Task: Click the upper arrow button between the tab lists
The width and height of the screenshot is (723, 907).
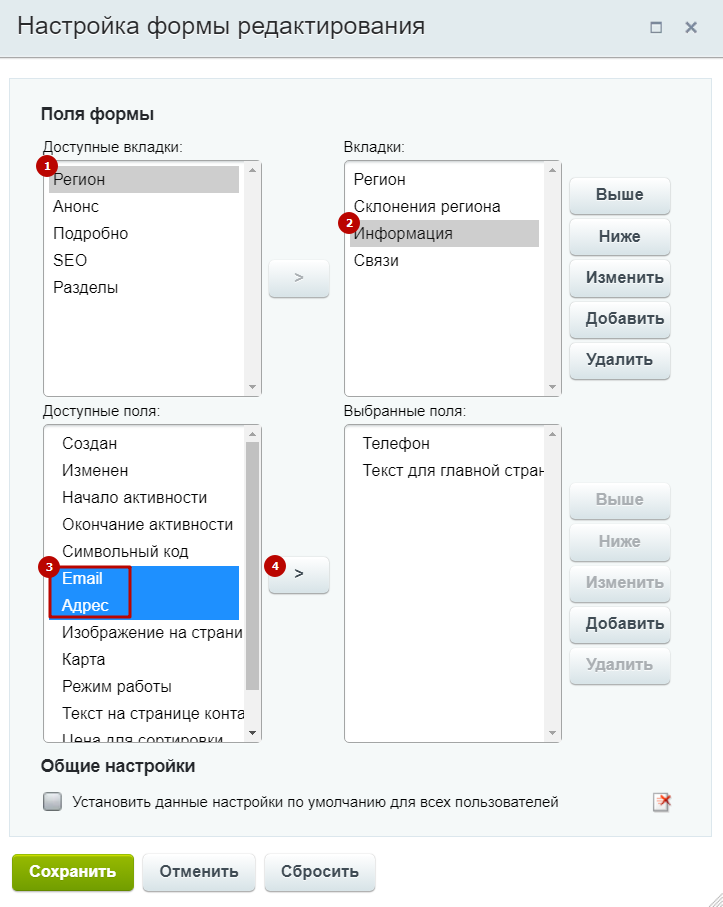Action: pos(299,278)
